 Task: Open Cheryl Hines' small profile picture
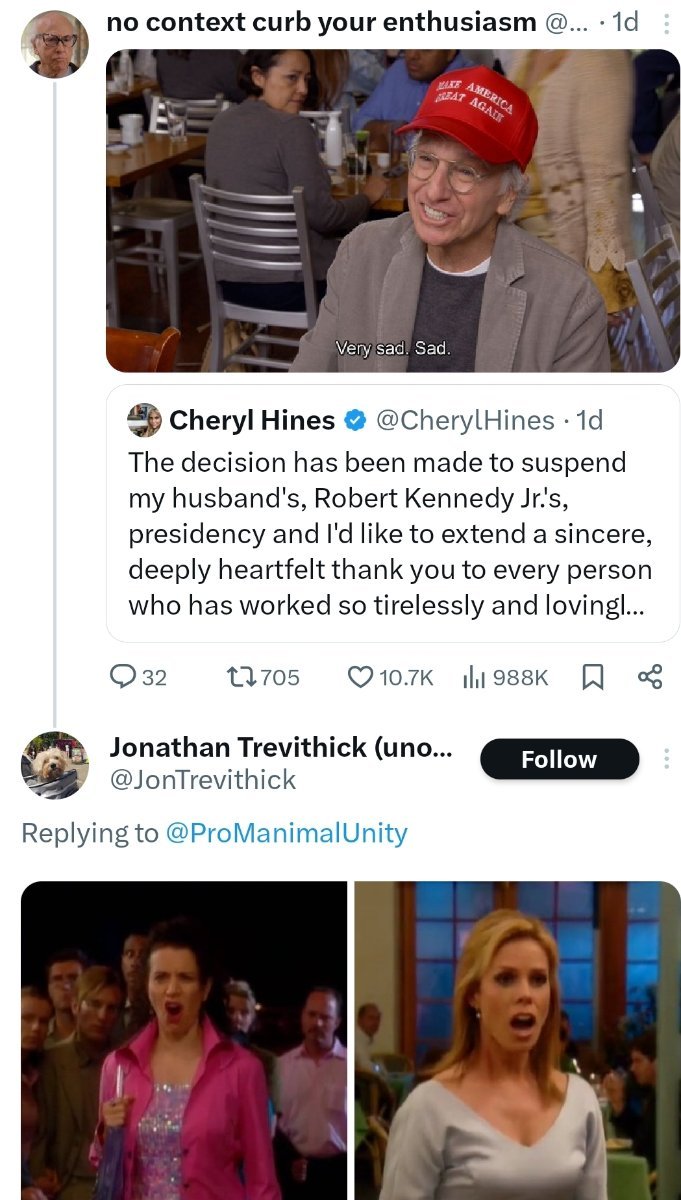[145, 420]
